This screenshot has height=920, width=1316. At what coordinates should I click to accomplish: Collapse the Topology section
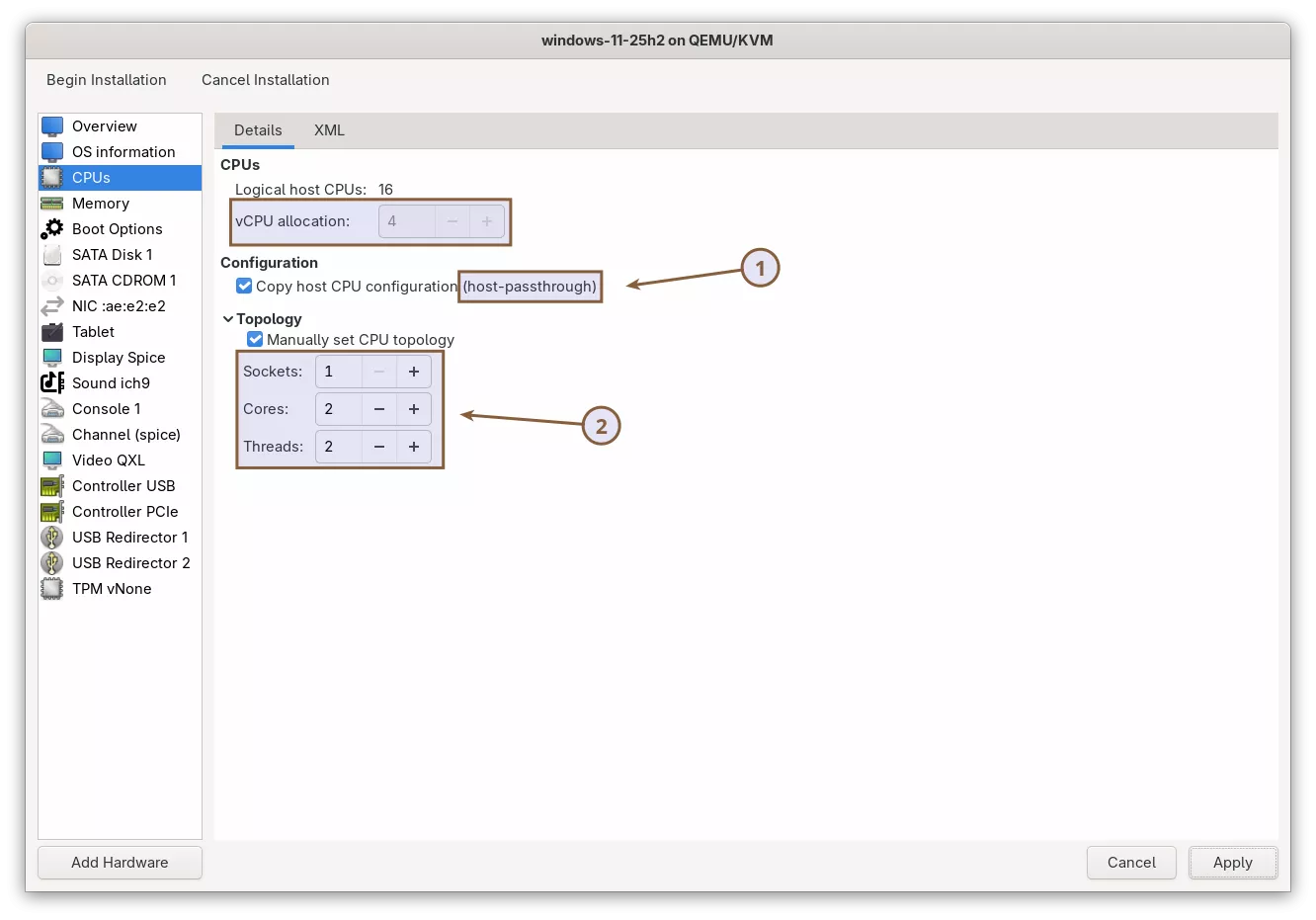[228, 318]
